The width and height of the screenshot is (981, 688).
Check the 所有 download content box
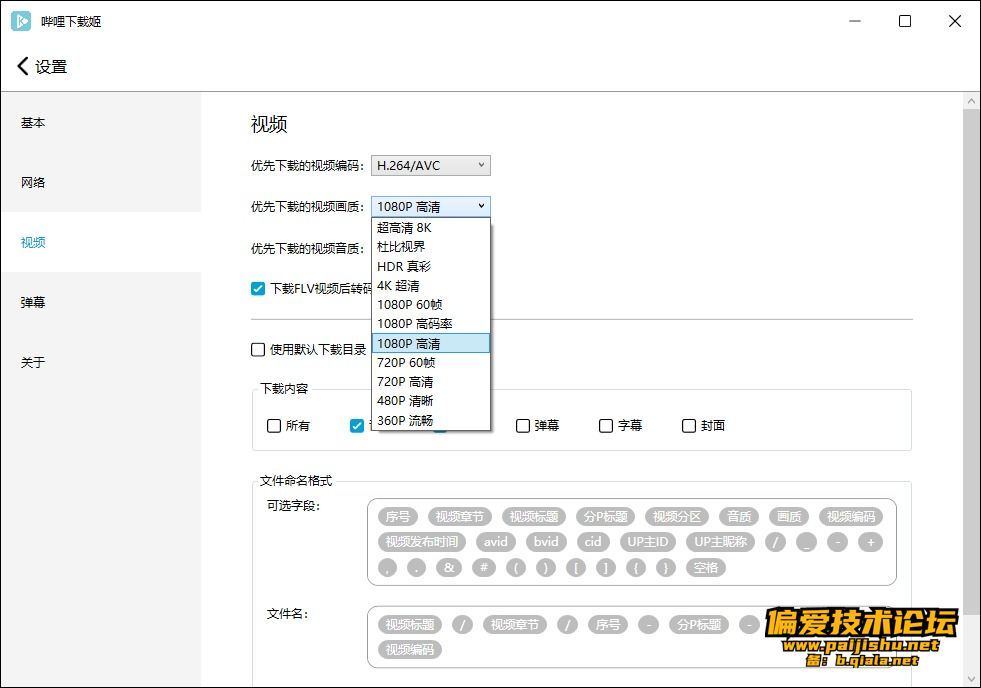click(274, 426)
